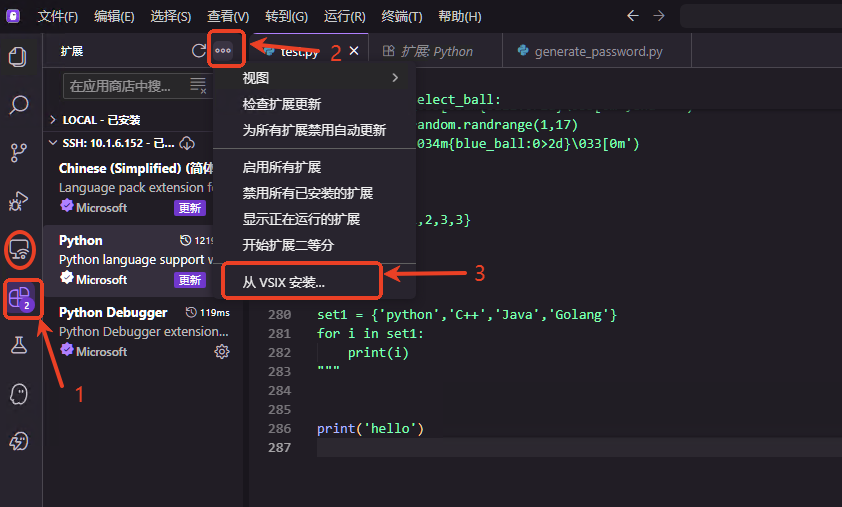
Task: Open the extensions panel more actions menu
Action: (x=223, y=50)
